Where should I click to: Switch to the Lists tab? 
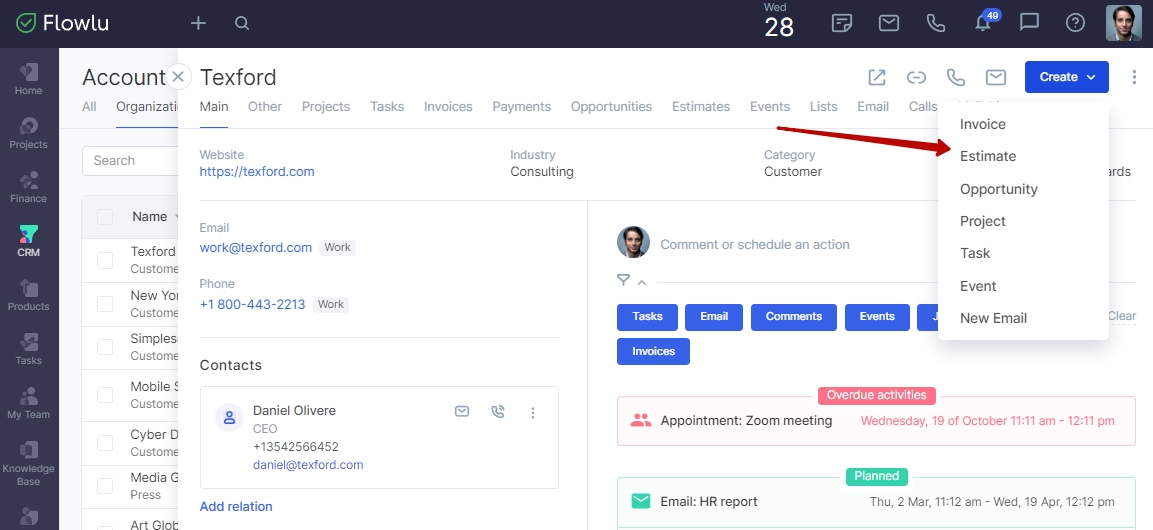point(824,107)
